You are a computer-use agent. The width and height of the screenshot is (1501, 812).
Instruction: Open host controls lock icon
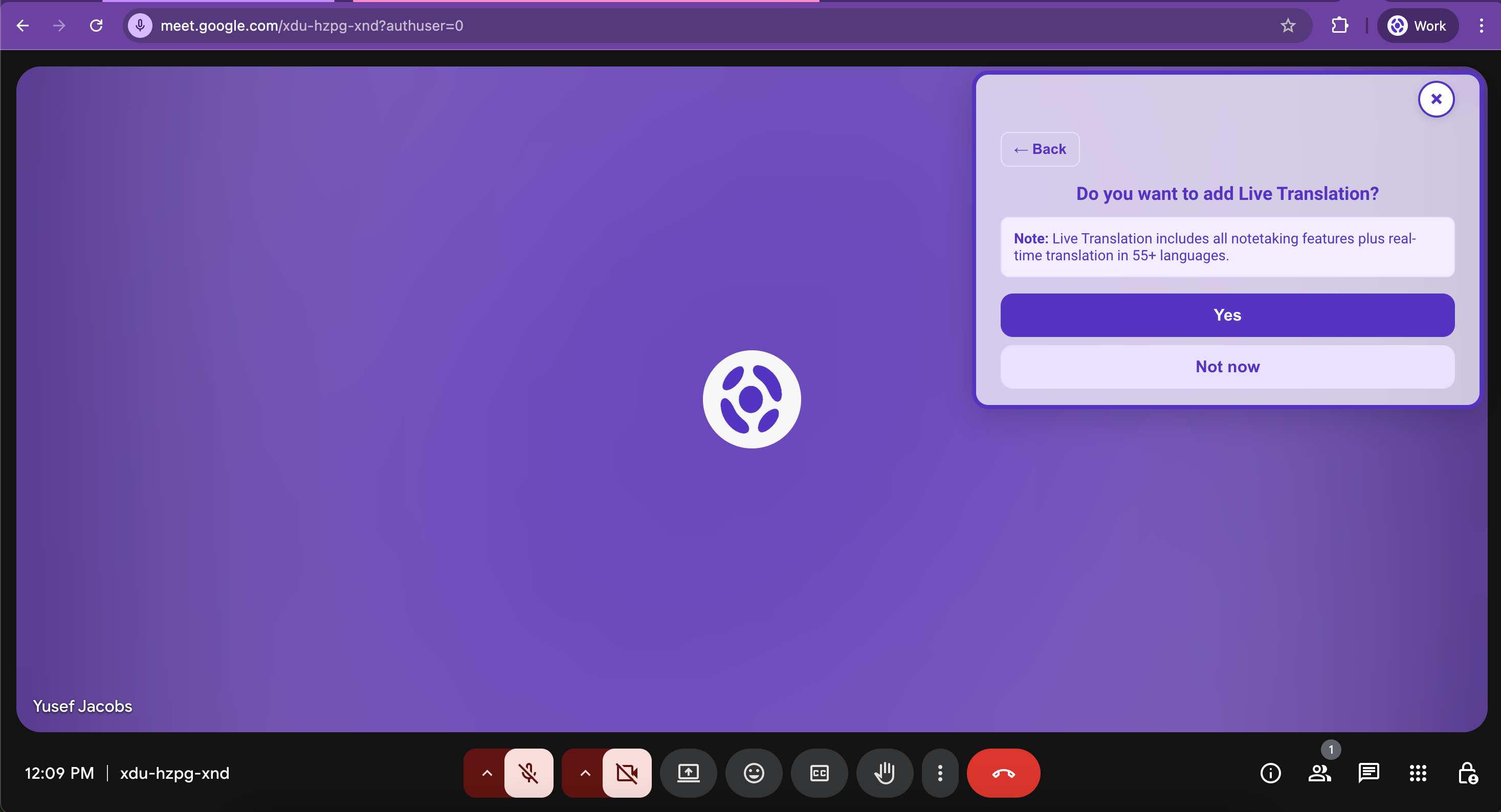coord(1467,773)
